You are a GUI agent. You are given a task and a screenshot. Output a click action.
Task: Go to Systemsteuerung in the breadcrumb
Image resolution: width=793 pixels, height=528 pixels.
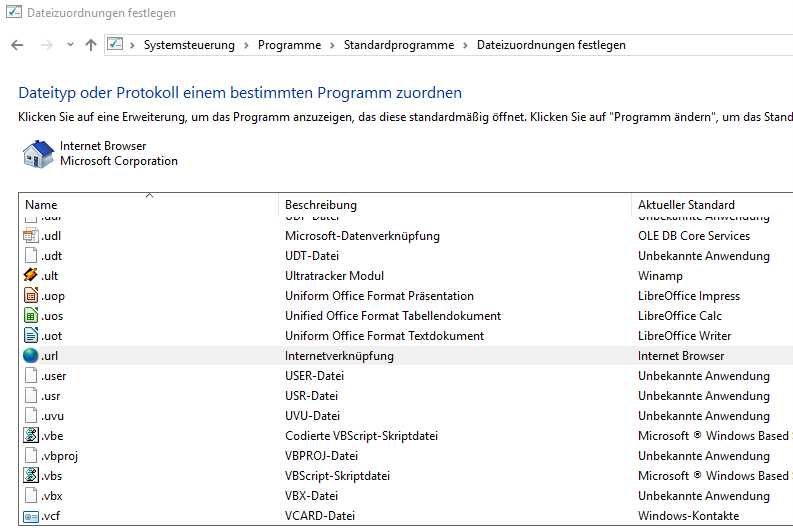pyautogui.click(x=189, y=45)
